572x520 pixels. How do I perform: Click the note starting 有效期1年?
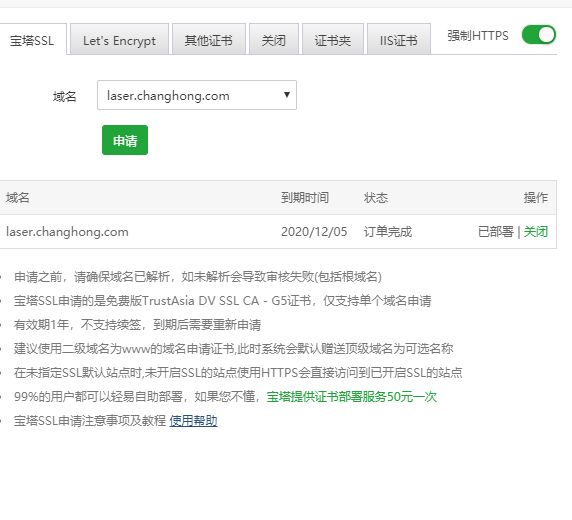137,324
